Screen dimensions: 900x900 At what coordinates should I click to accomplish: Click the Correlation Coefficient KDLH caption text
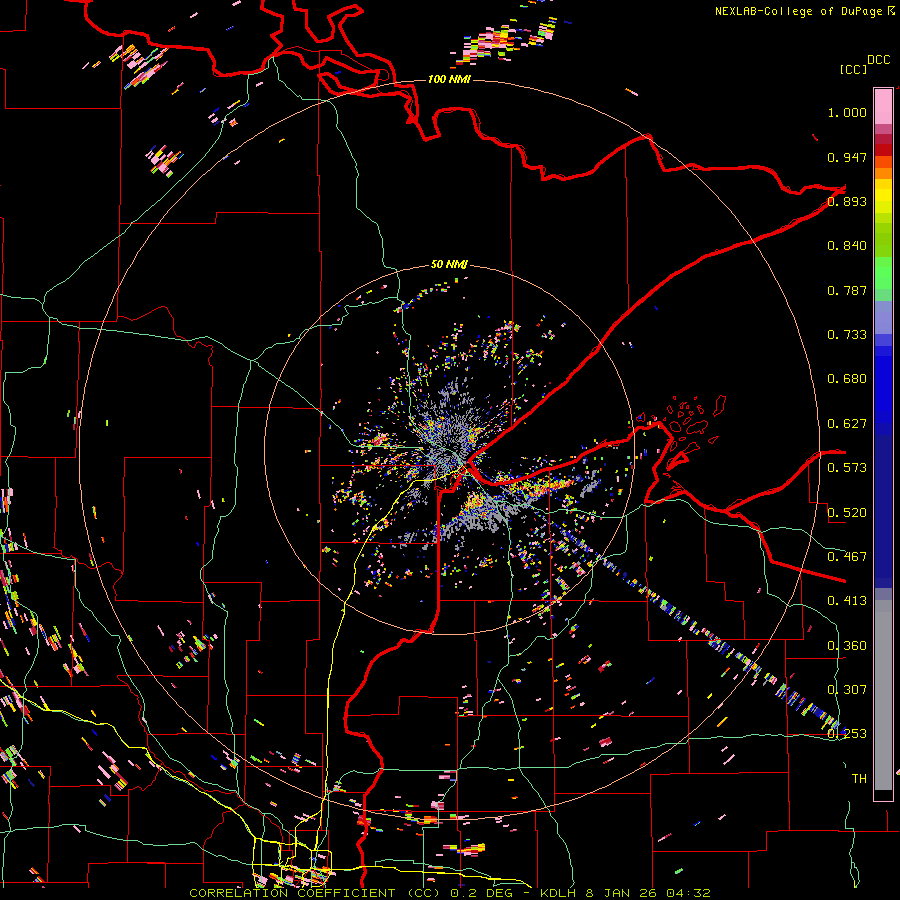coord(450,893)
